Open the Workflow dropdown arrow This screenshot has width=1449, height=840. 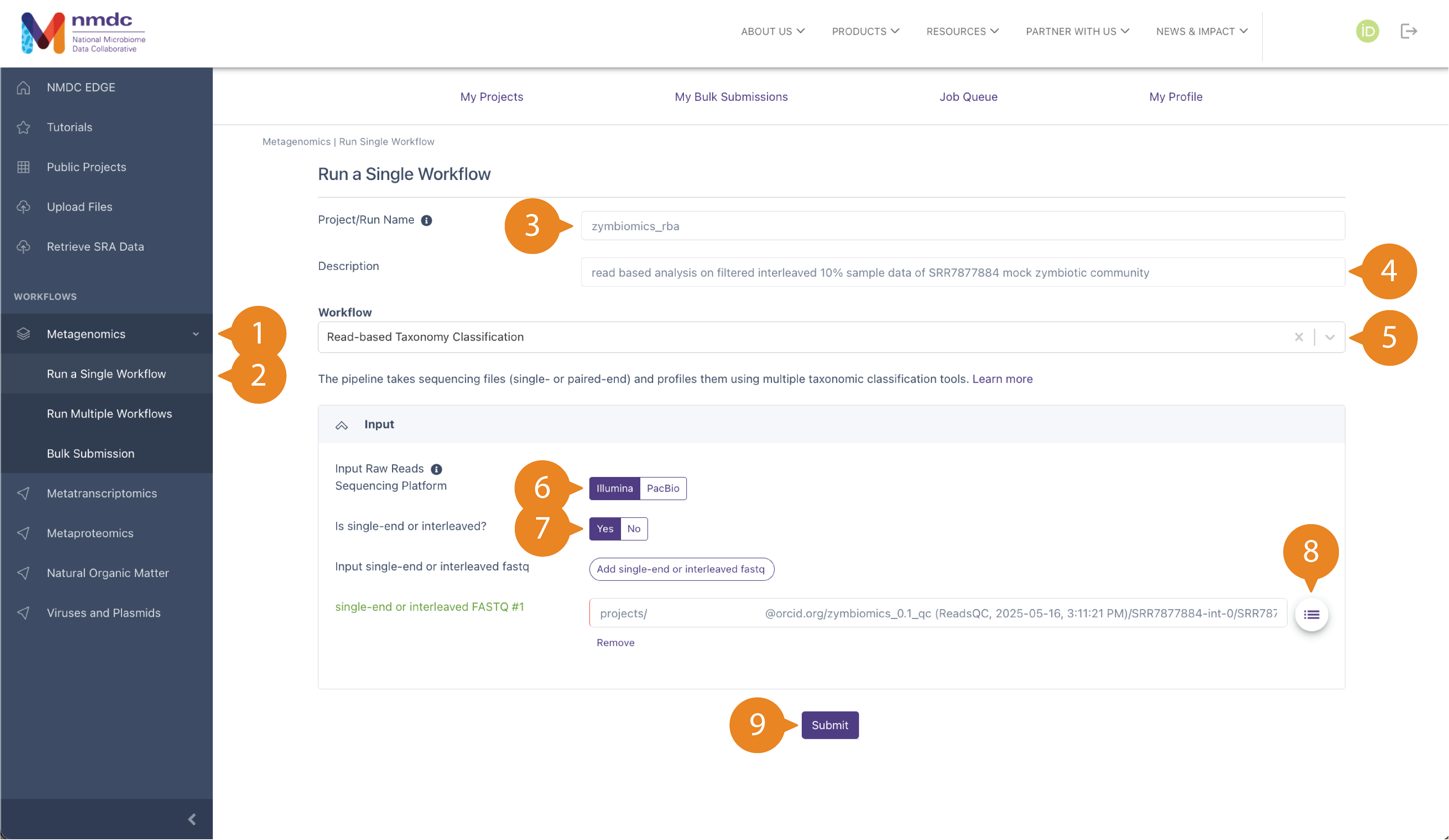tap(1329, 337)
